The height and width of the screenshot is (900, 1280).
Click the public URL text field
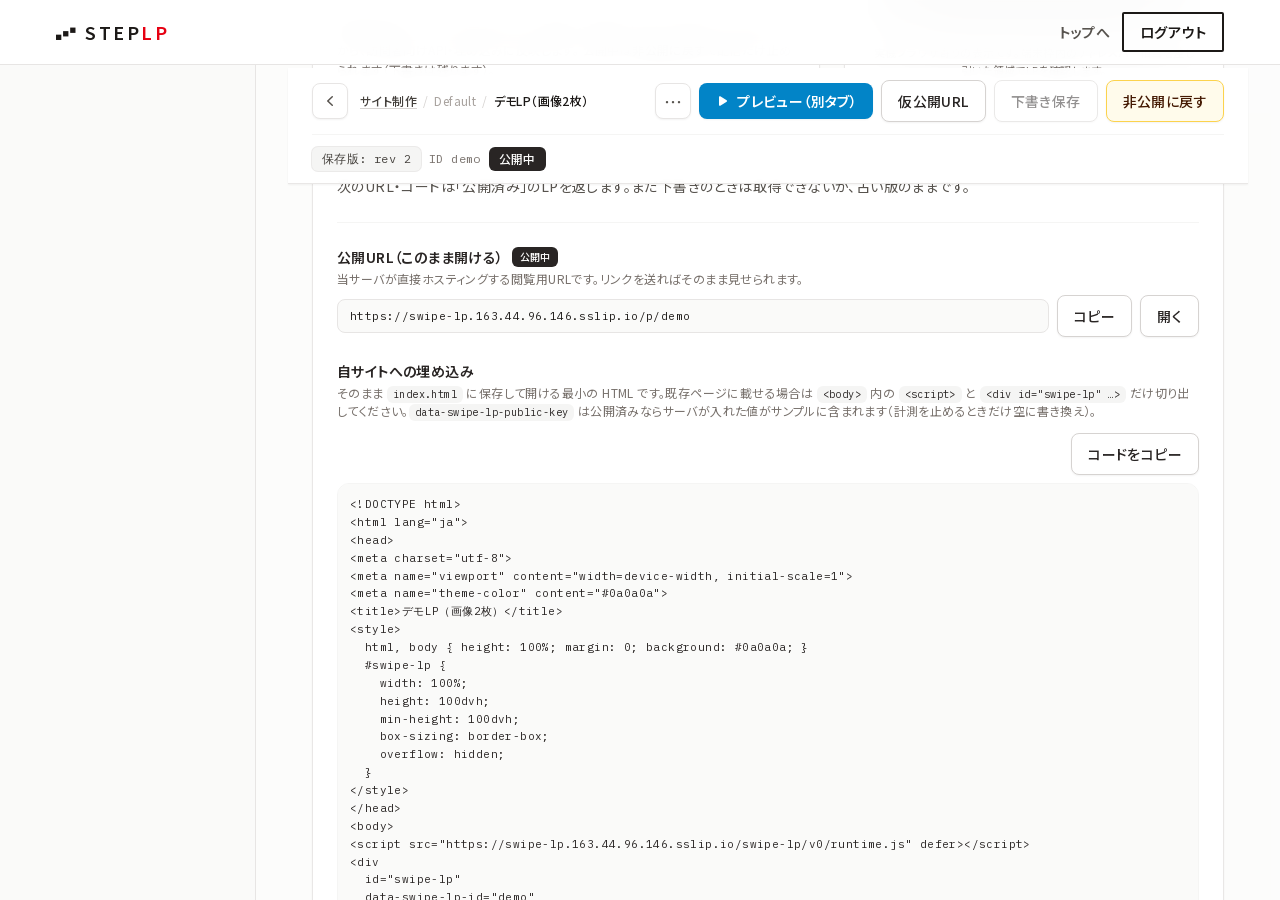[x=692, y=316]
